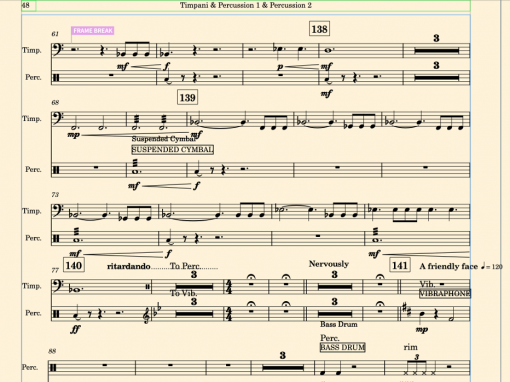Select the page header title text
The height and width of the screenshot is (382, 510).
click(246, 5)
